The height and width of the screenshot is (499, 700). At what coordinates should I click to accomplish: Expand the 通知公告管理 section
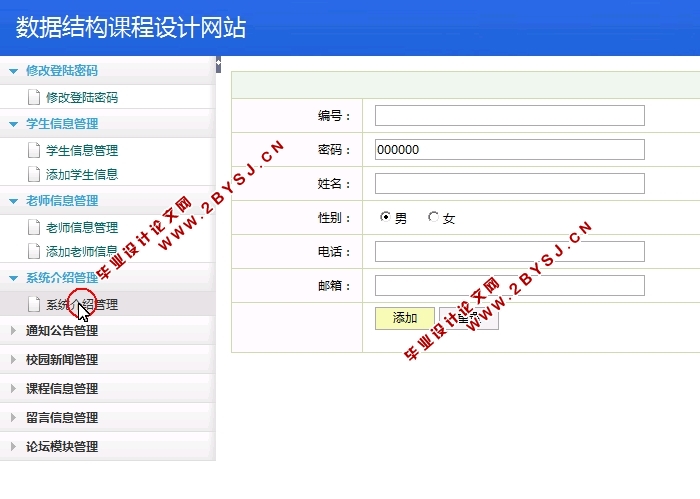(x=108, y=331)
